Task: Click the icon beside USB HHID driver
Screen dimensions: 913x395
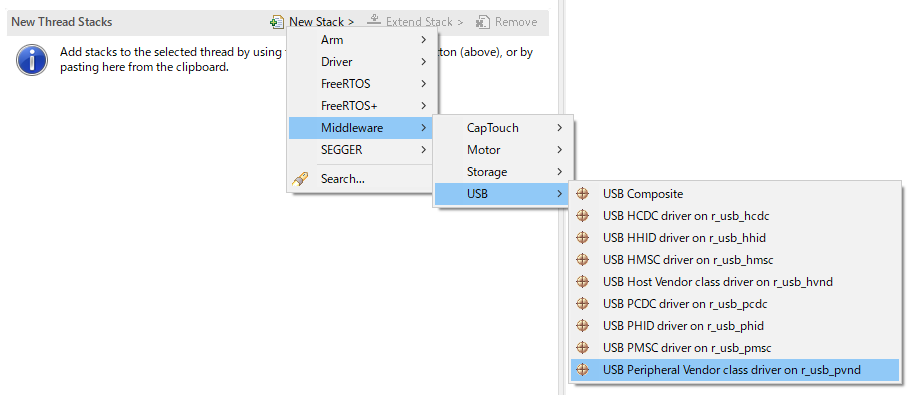Action: (582, 238)
